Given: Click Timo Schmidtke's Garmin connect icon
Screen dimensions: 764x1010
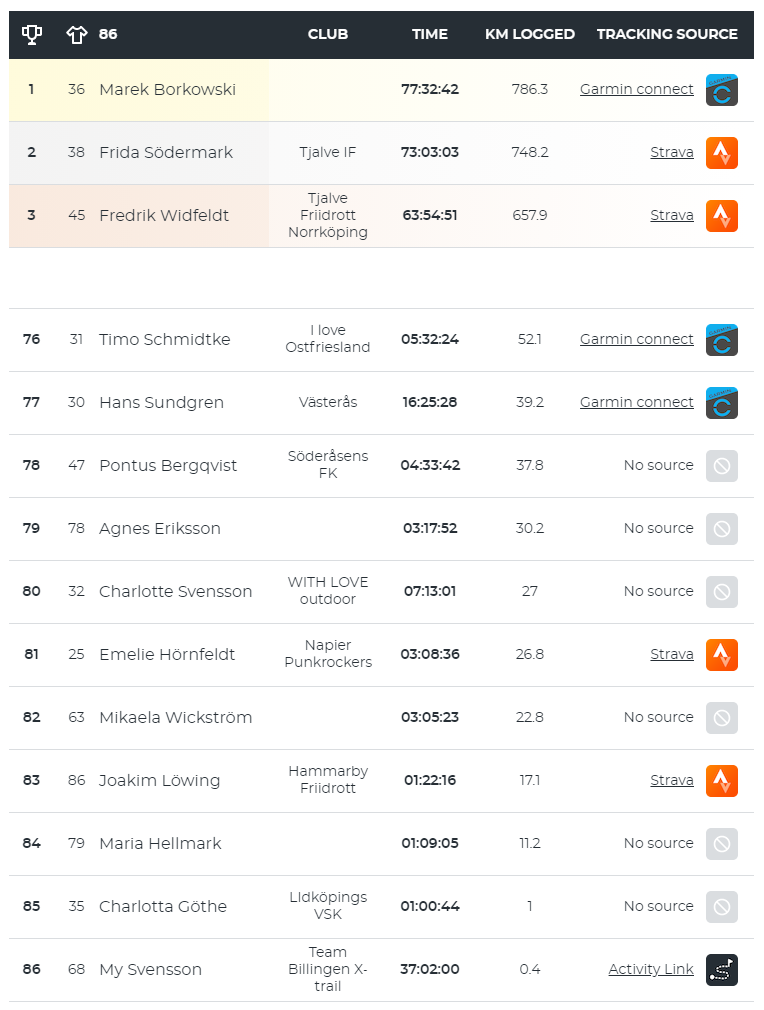Looking at the screenshot, I should (721, 339).
